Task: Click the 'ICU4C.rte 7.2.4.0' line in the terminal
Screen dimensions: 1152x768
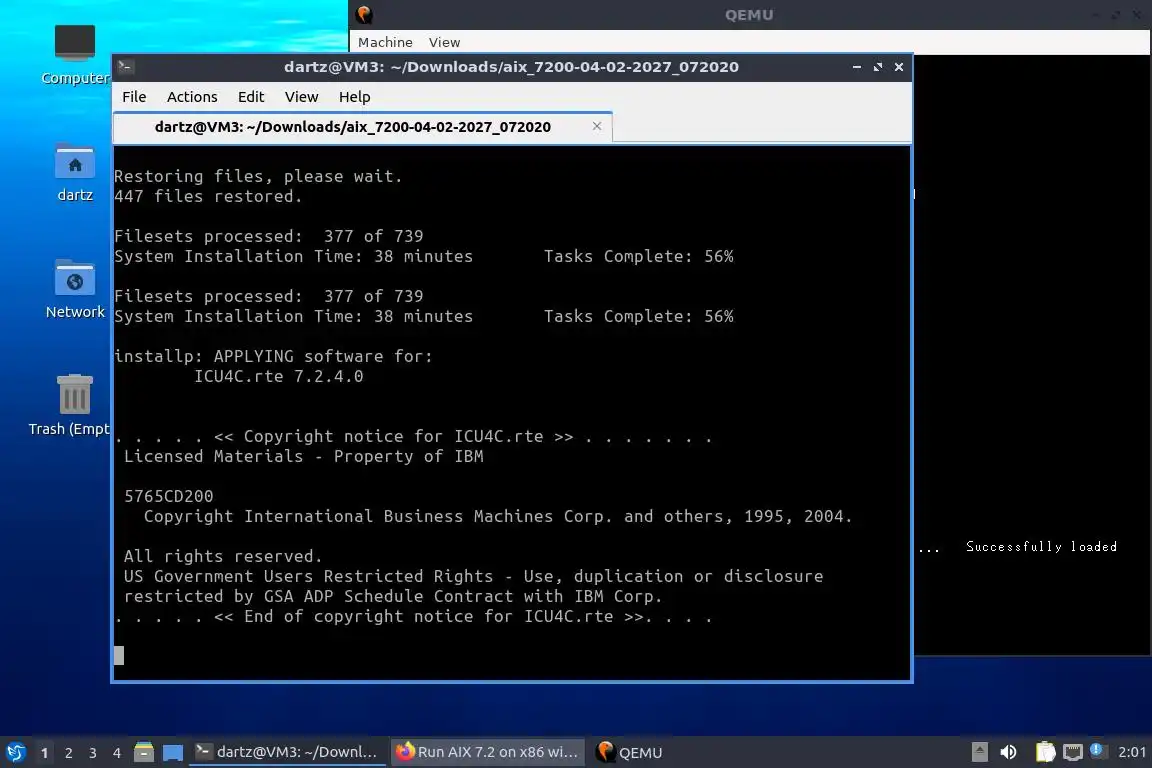Action: 278,376
